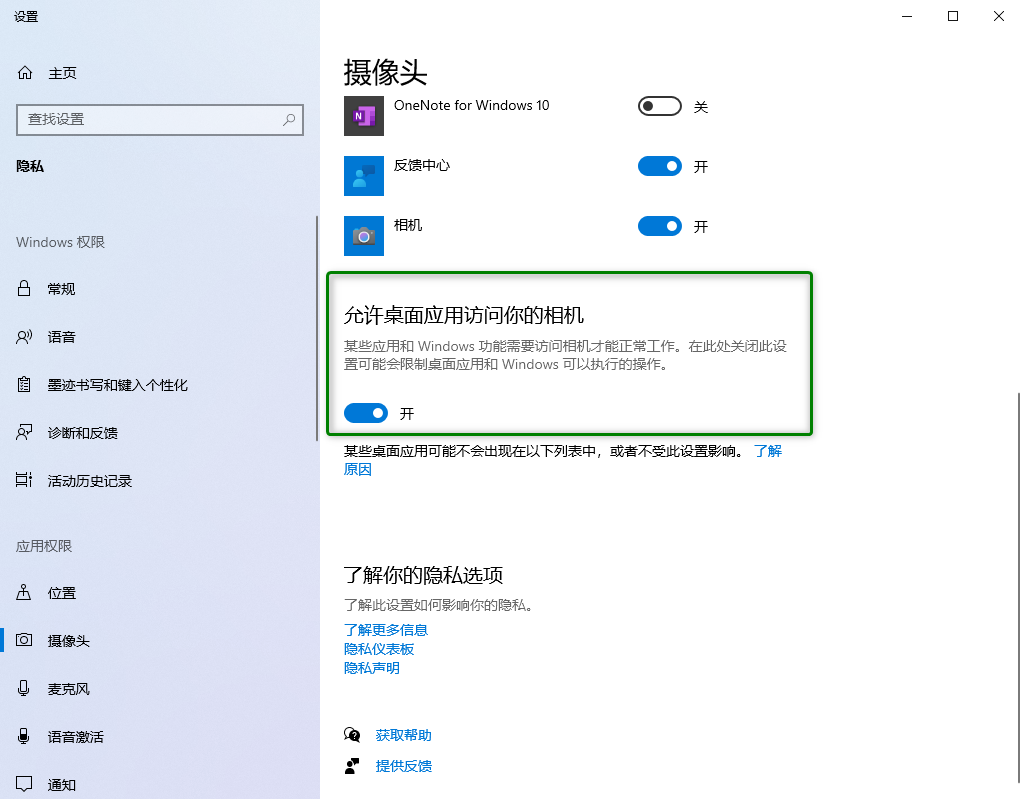
Task: Click the notification icon for 通知
Action: click(x=24, y=783)
